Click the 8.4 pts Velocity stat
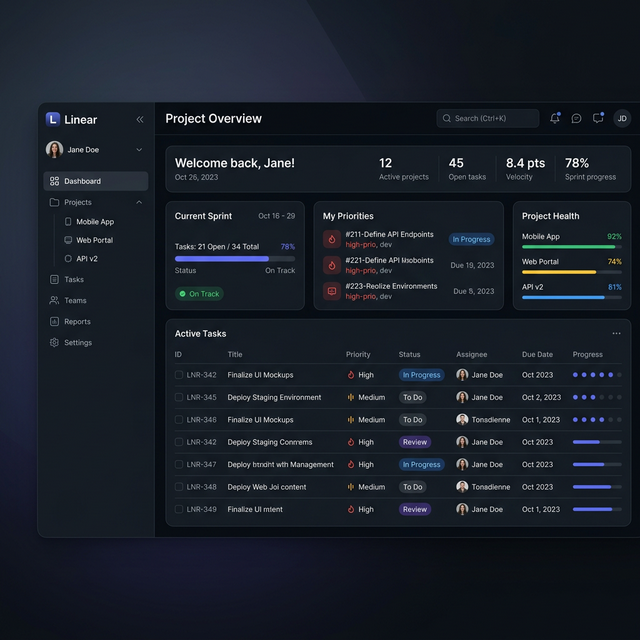Image resolution: width=640 pixels, height=640 pixels. click(x=525, y=169)
